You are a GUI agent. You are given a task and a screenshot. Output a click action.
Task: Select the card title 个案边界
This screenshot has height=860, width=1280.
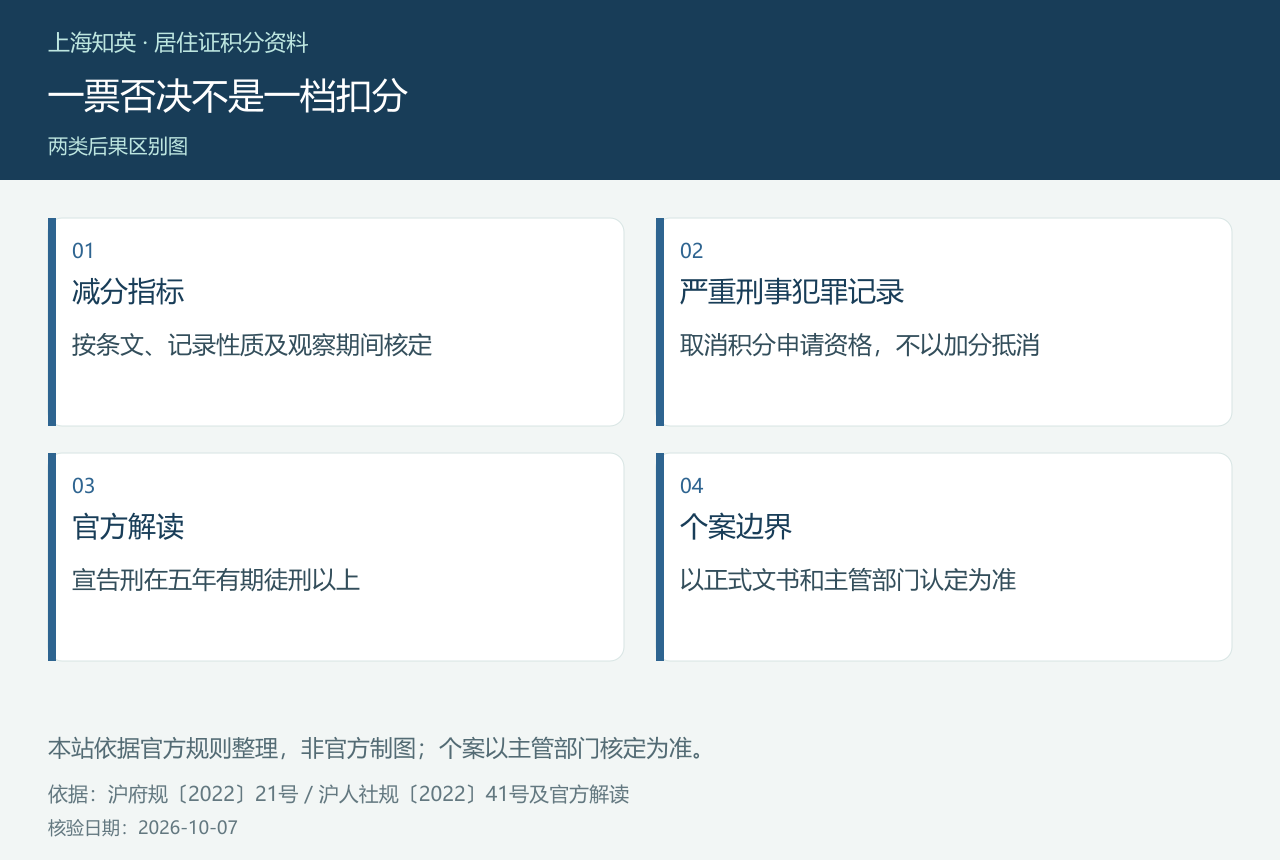(x=736, y=527)
